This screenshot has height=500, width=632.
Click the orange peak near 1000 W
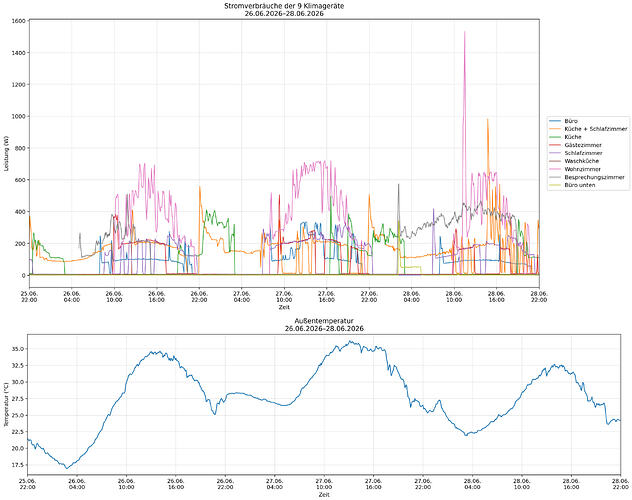coord(487,120)
